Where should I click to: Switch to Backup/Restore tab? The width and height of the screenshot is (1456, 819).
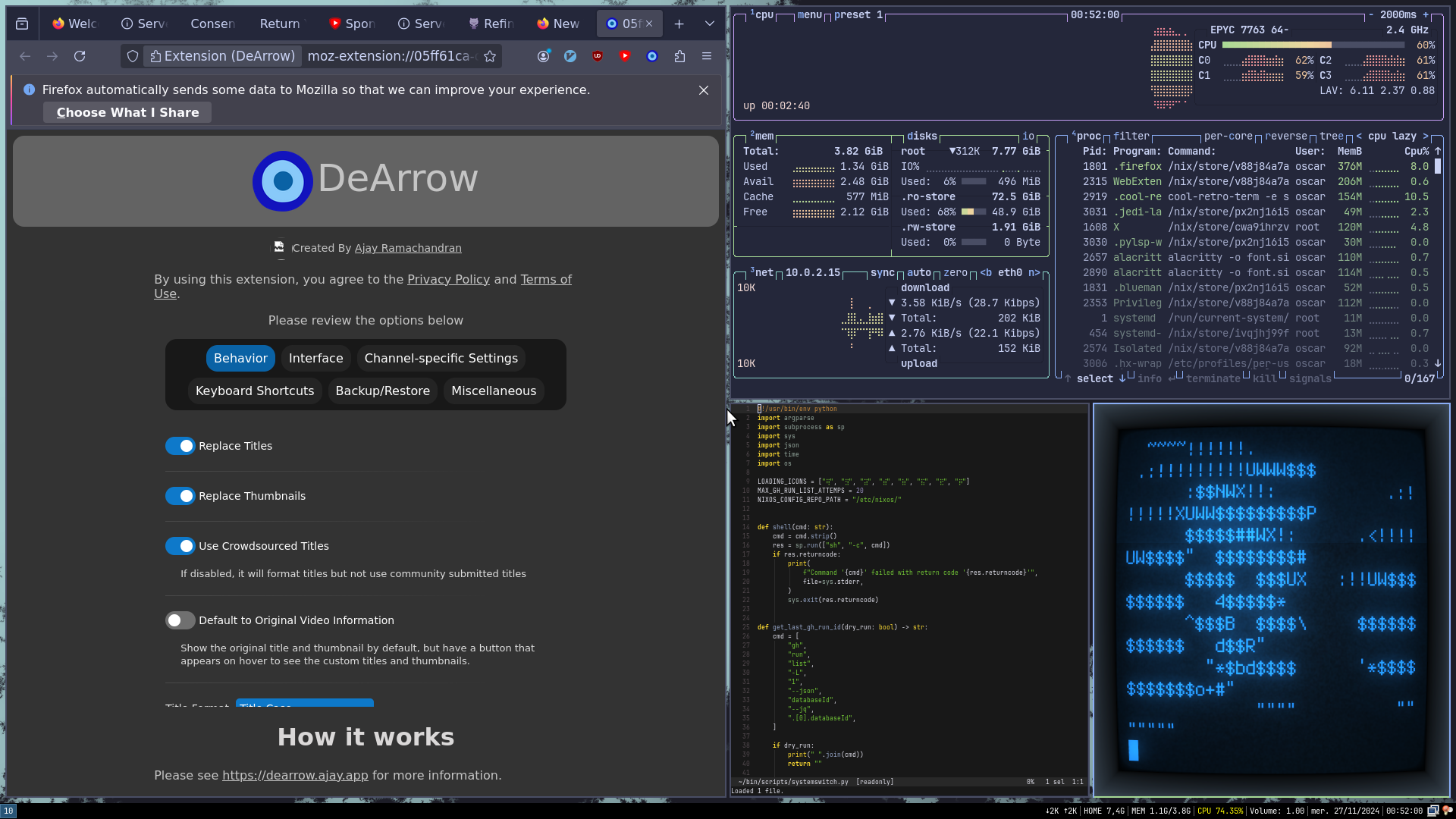point(383,391)
